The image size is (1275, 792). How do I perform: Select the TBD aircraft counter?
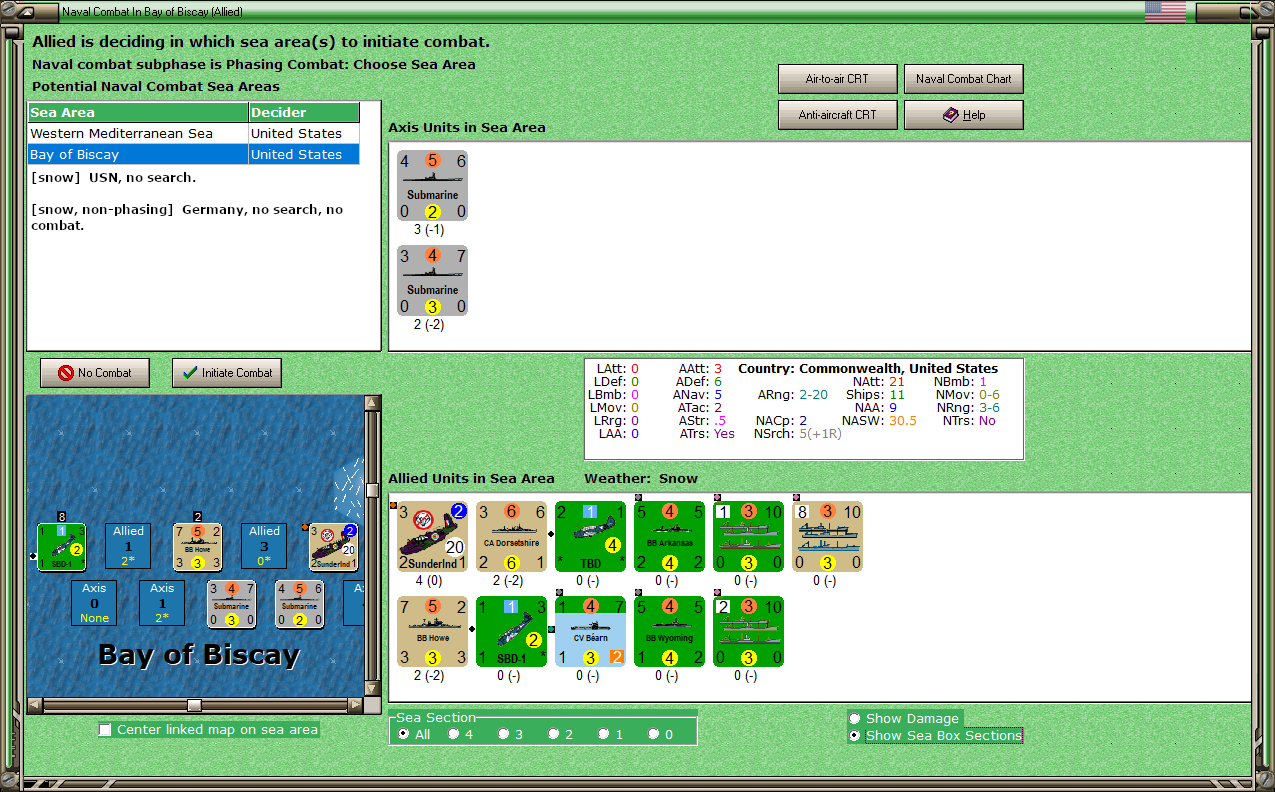590,537
